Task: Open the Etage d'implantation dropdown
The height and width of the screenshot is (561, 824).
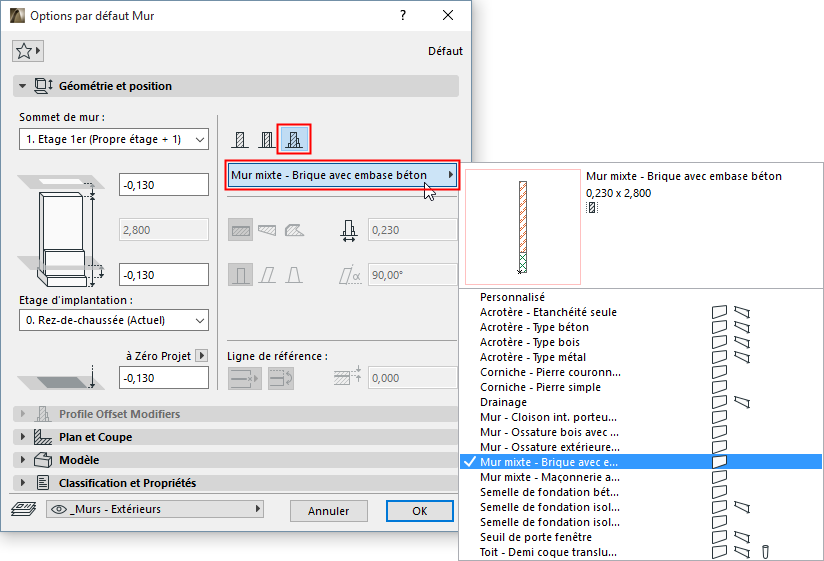Action: coord(114,320)
